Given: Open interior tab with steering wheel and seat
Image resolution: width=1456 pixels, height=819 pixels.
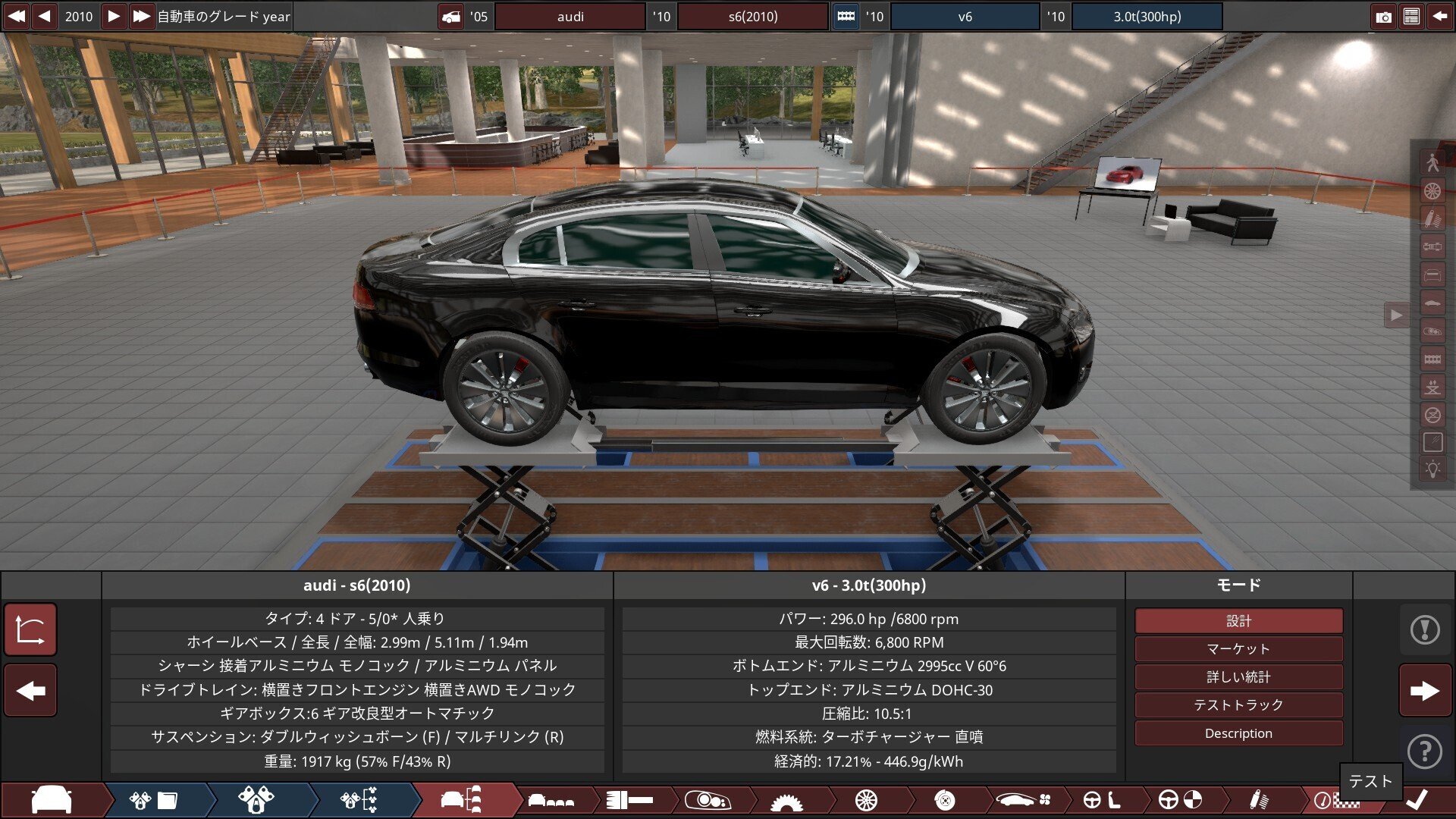Looking at the screenshot, I should 1102,800.
